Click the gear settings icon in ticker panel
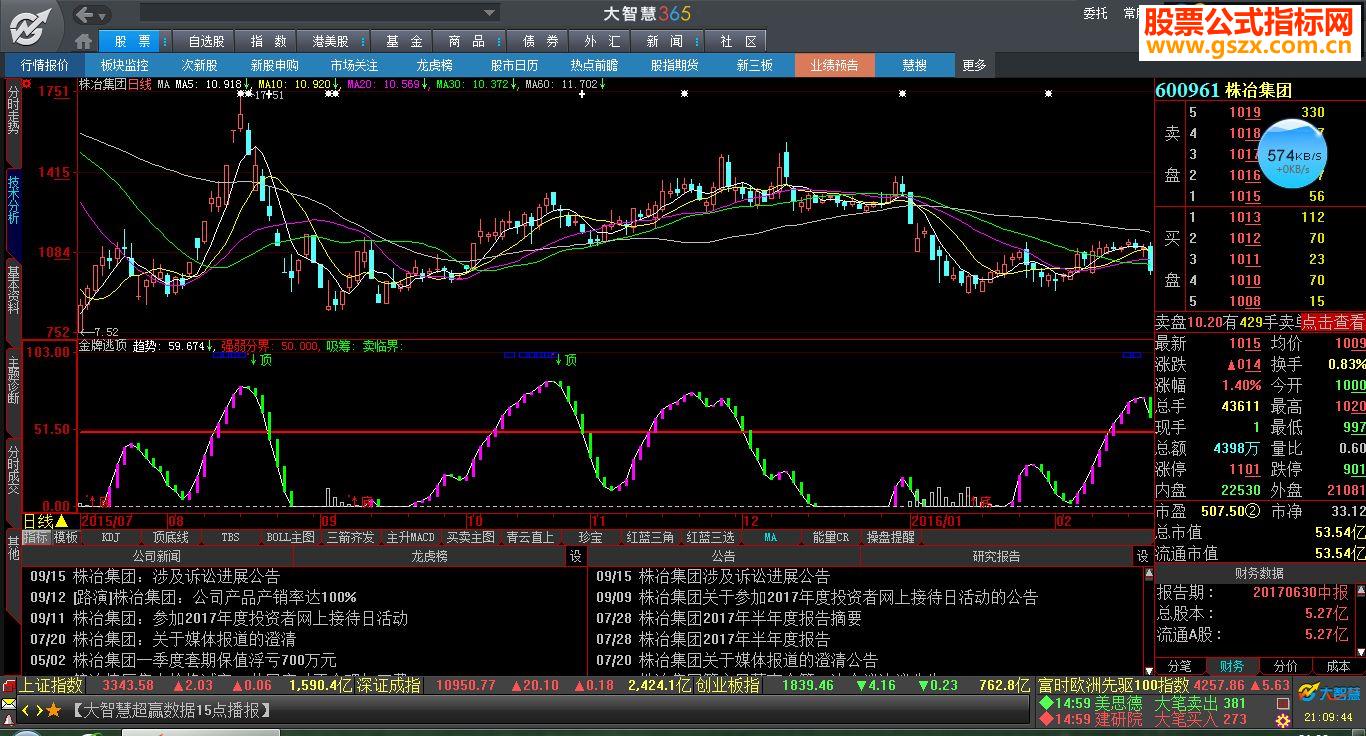This screenshot has height=736, width=1366. 1283,720
